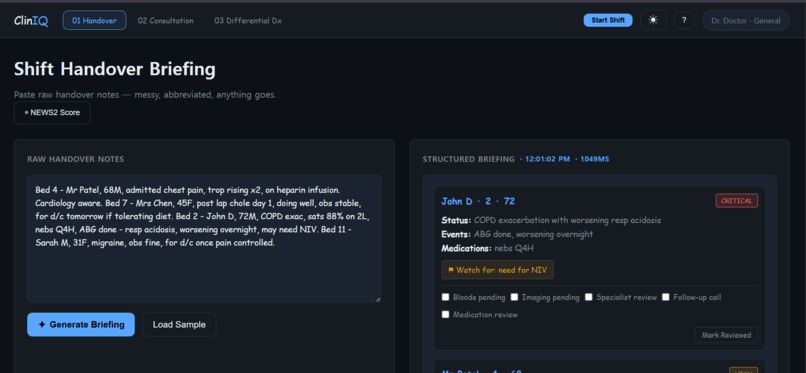This screenshot has height=373, width=806.
Task: Mark John D's card as reviewed
Action: (726, 335)
